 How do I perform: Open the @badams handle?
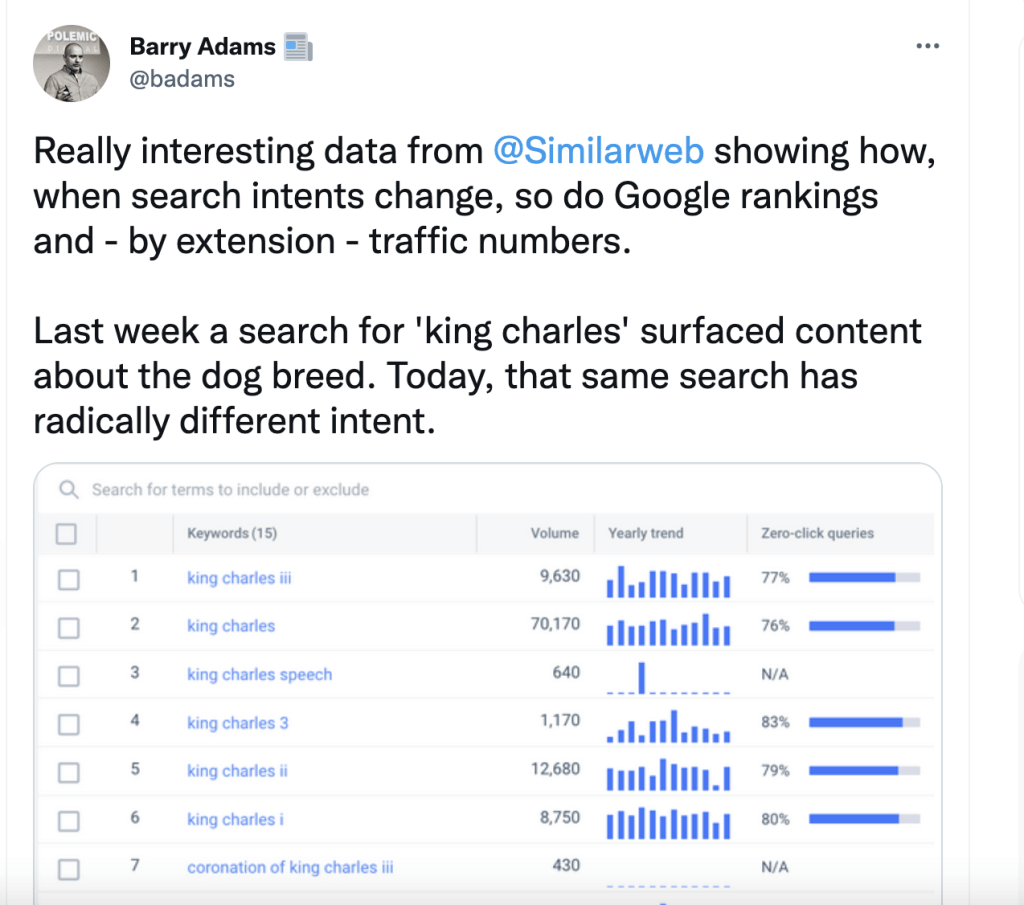click(x=182, y=79)
